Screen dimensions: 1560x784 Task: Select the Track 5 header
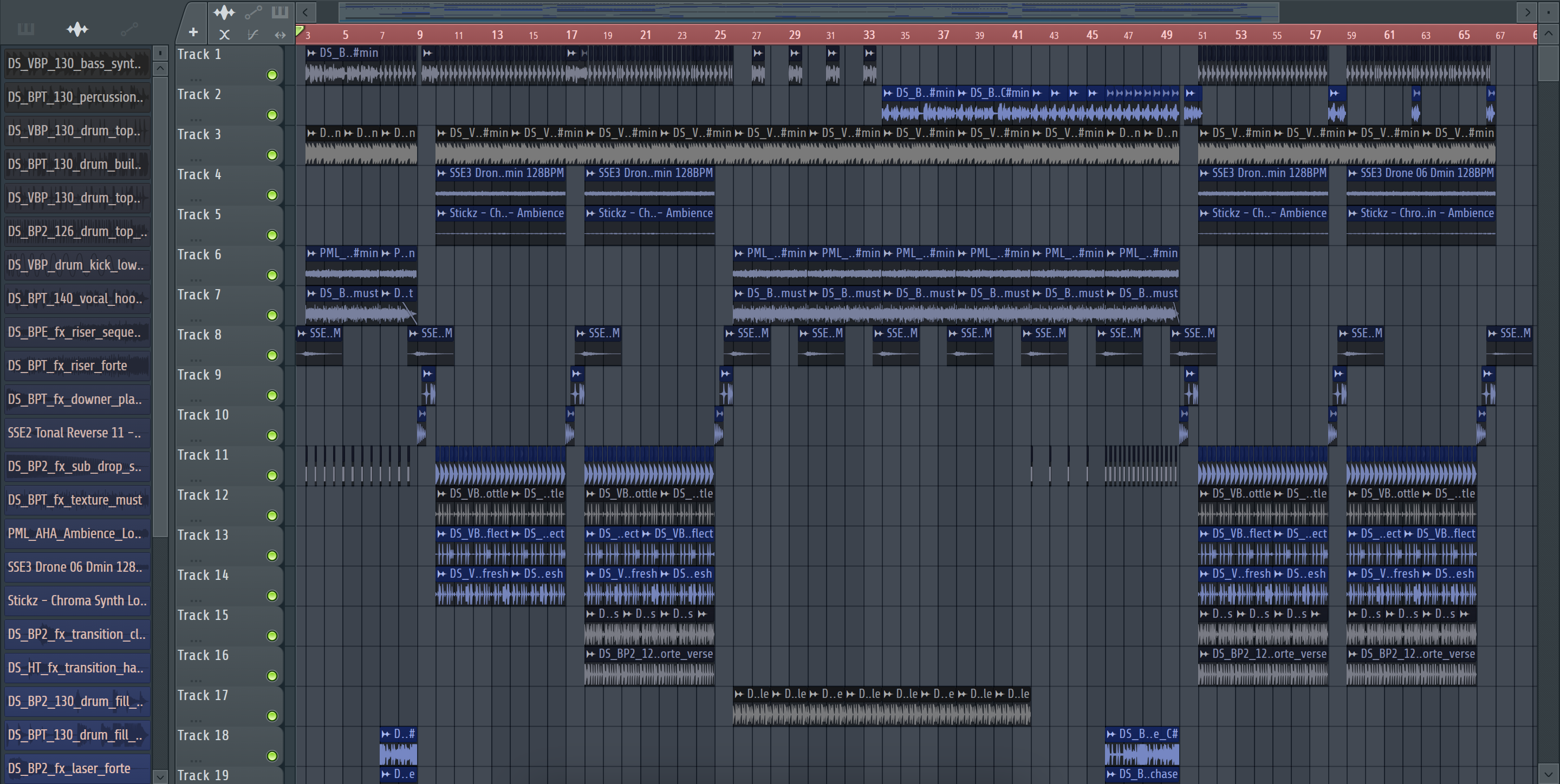point(229,225)
